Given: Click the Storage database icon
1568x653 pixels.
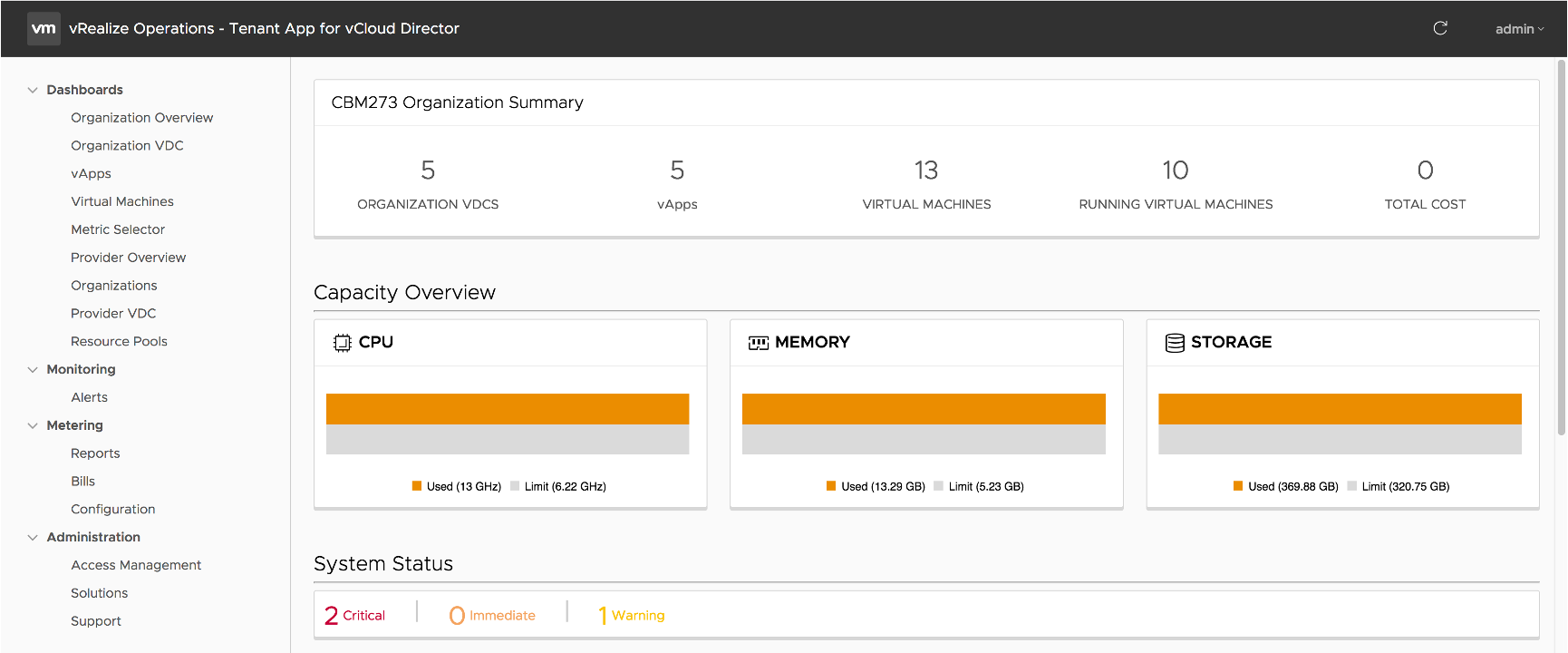Looking at the screenshot, I should coord(1175,343).
